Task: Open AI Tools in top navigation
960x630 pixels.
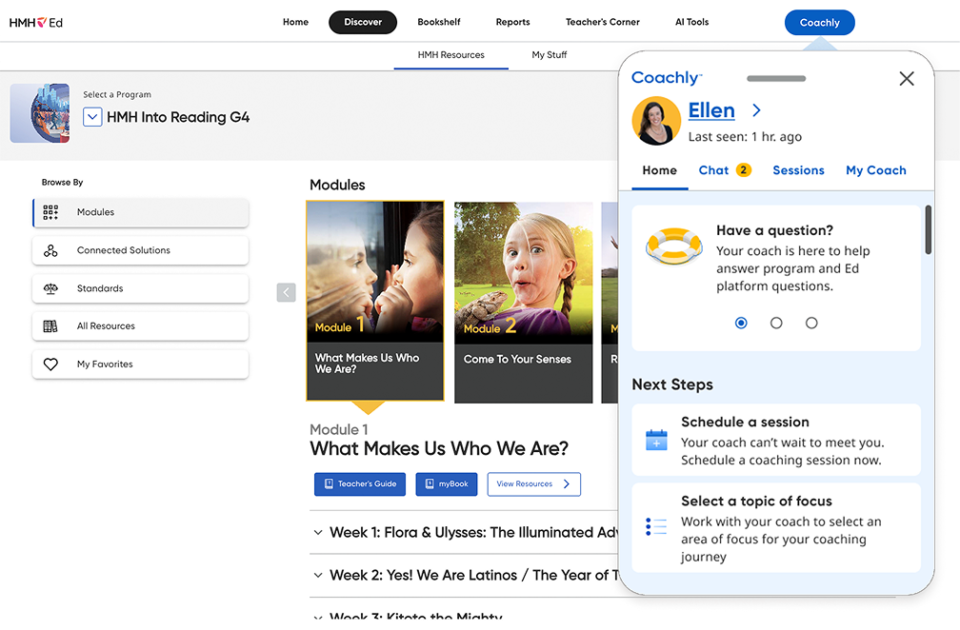Action: pyautogui.click(x=692, y=22)
